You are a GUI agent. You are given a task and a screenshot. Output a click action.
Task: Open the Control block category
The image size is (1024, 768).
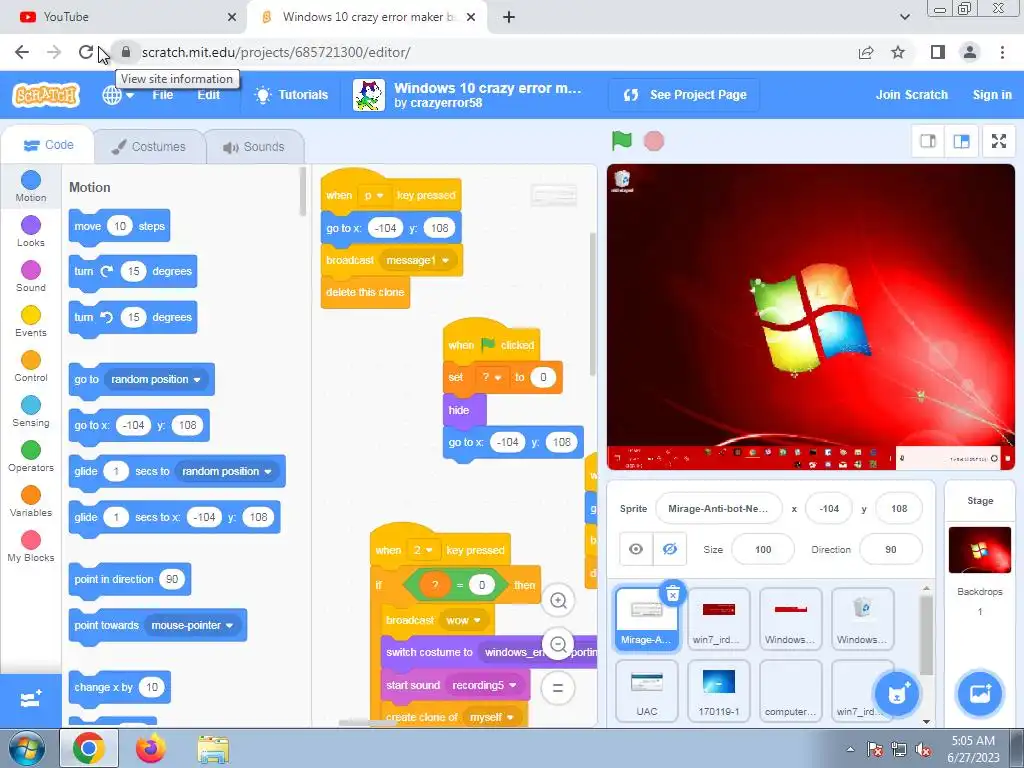(x=31, y=366)
